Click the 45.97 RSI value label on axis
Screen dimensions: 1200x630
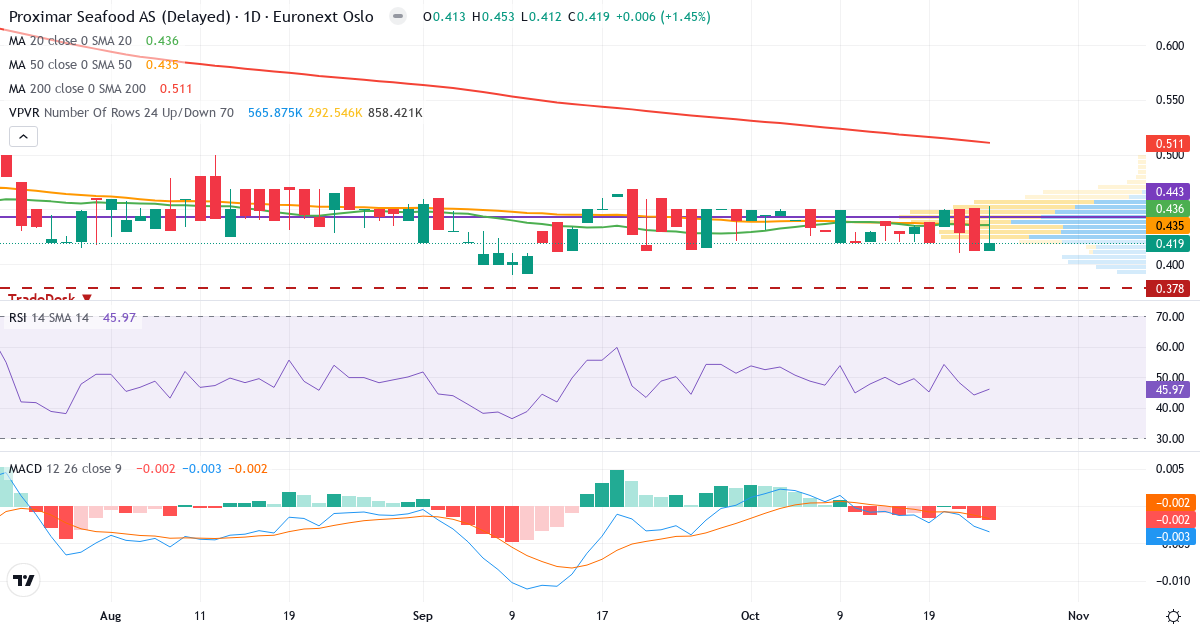(1168, 390)
